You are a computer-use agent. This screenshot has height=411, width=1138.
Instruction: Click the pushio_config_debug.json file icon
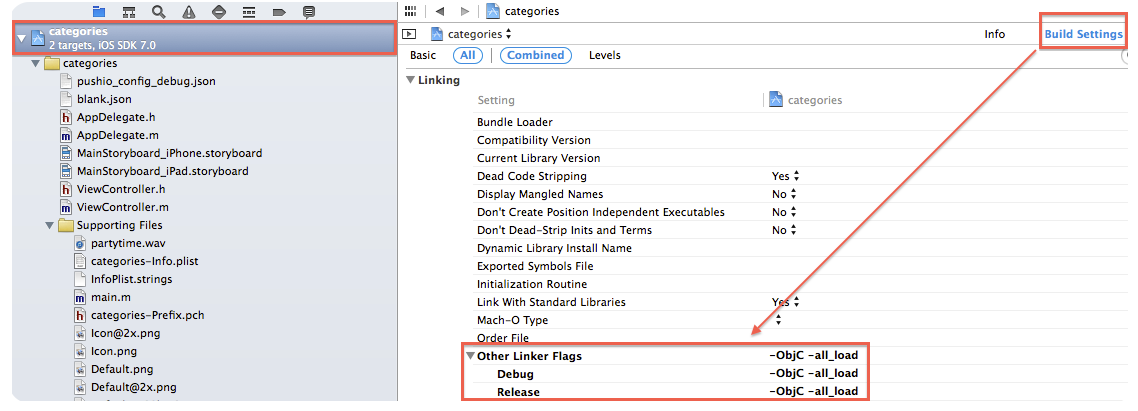tap(65, 81)
